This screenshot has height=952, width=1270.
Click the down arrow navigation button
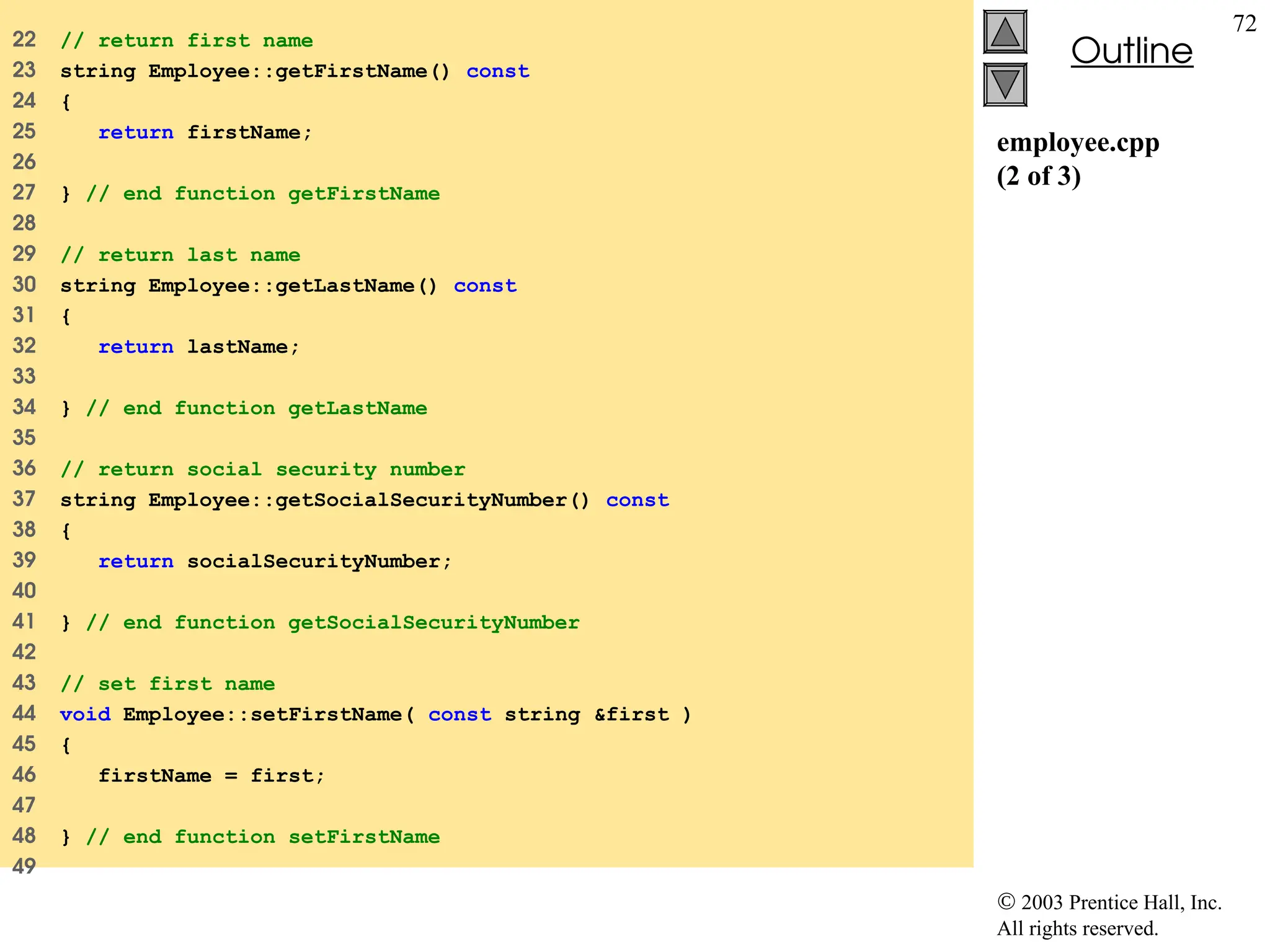[x=1005, y=84]
